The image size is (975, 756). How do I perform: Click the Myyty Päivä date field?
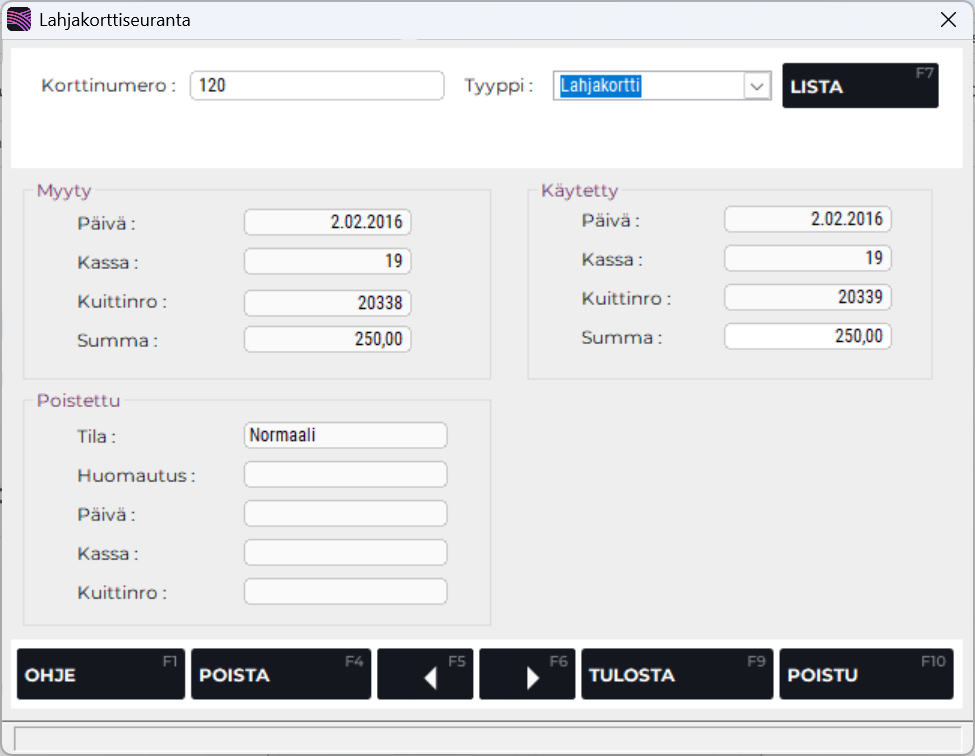click(327, 222)
